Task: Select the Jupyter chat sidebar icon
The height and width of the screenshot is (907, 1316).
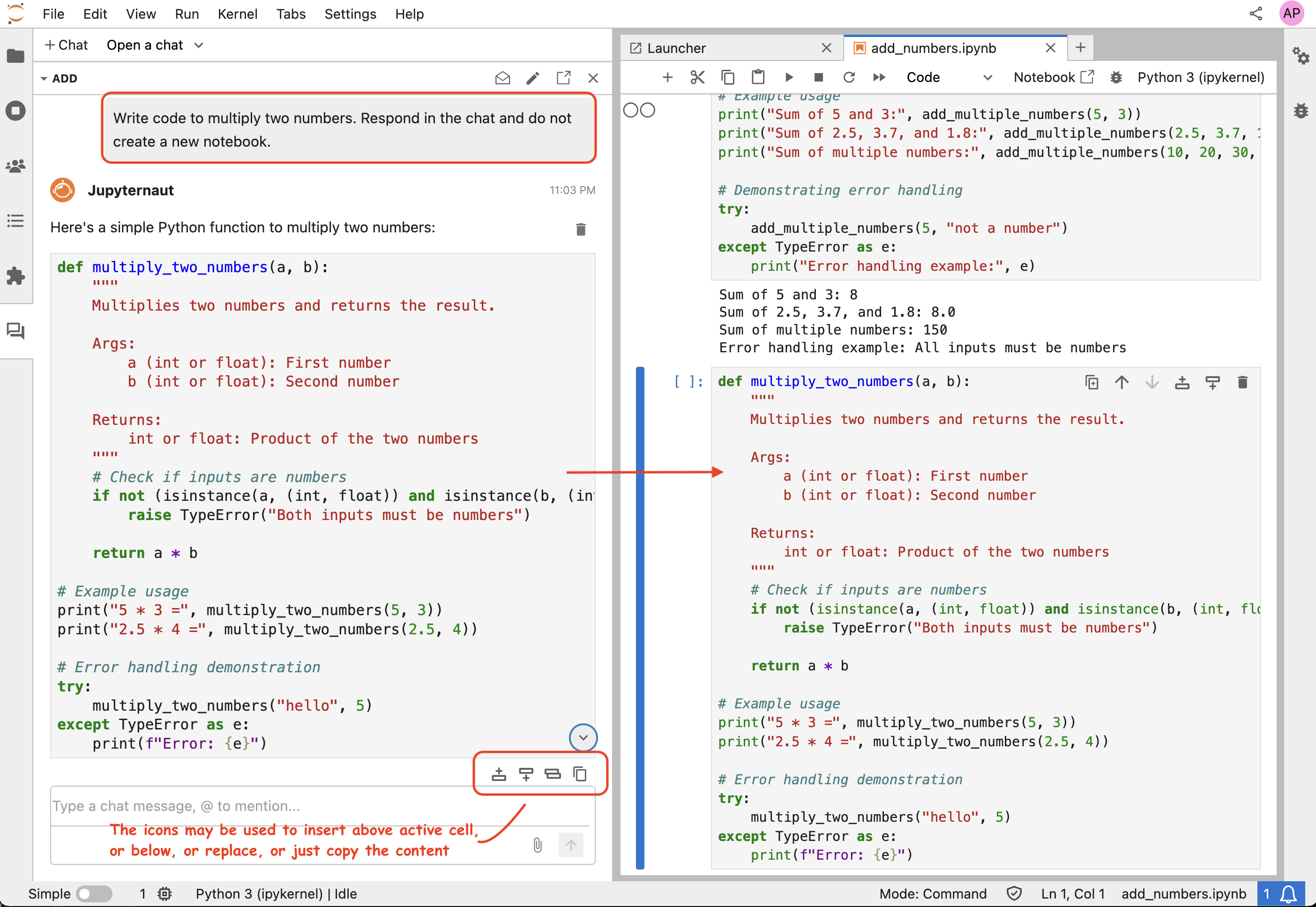Action: click(16, 331)
